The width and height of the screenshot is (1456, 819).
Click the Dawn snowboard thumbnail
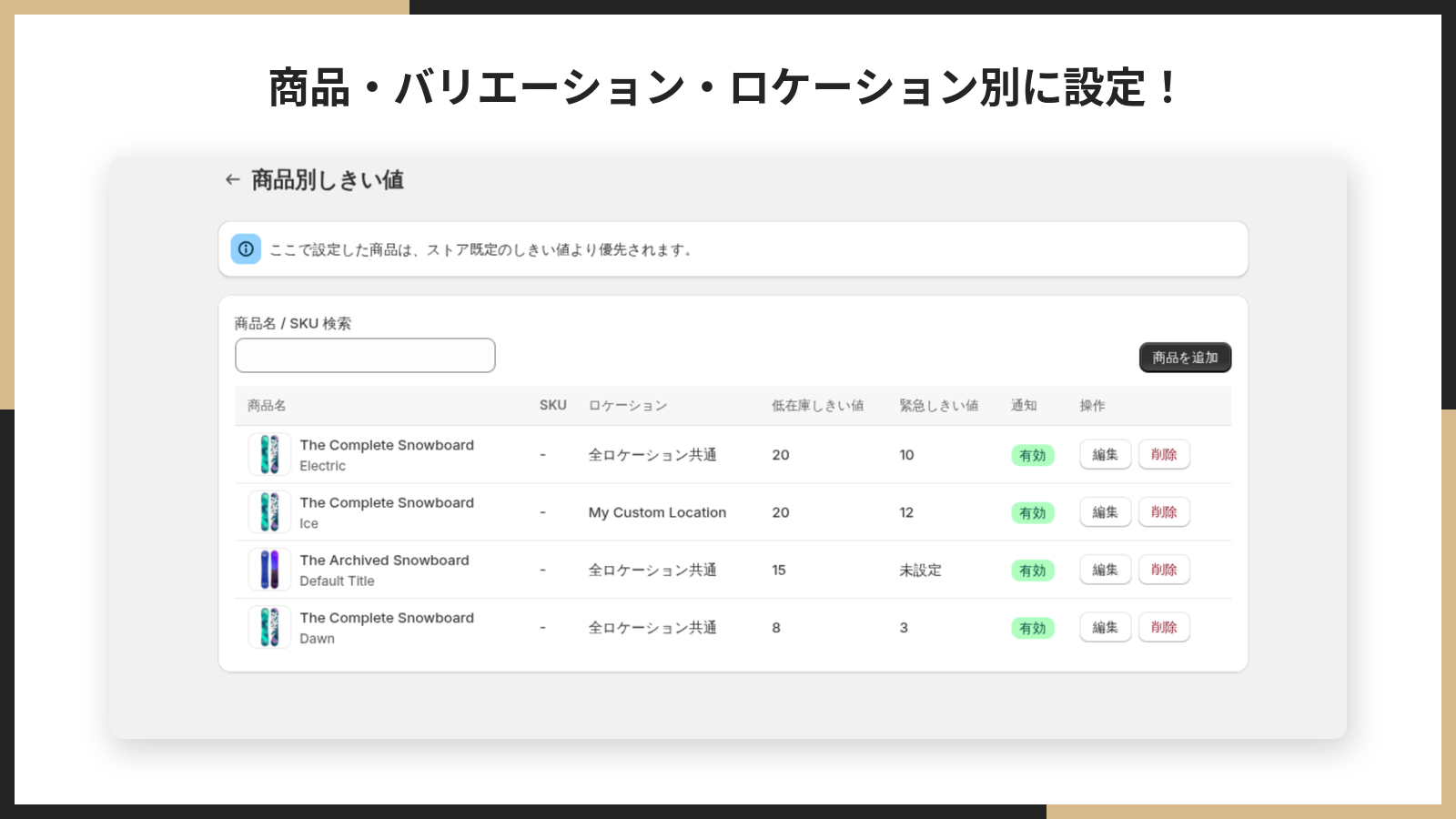(x=269, y=627)
